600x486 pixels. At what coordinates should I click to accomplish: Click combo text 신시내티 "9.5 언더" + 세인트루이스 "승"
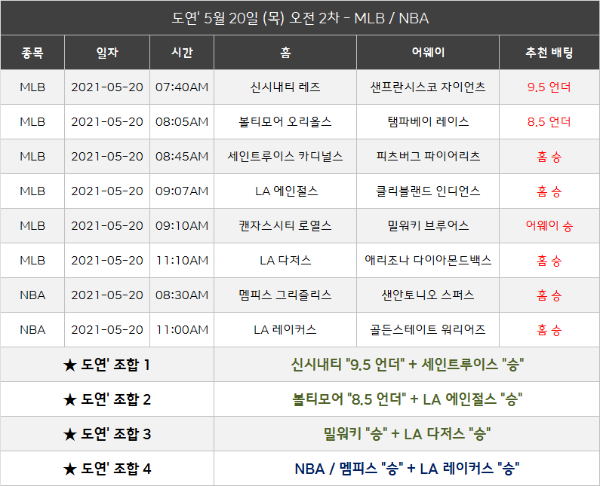407,364
